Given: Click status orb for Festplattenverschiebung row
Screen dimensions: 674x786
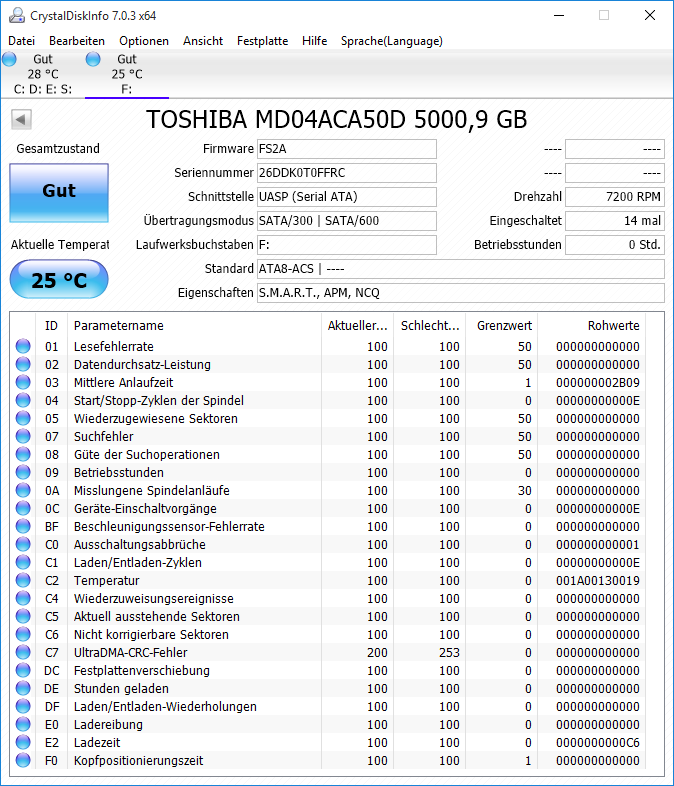Looking at the screenshot, I should [x=23, y=671].
